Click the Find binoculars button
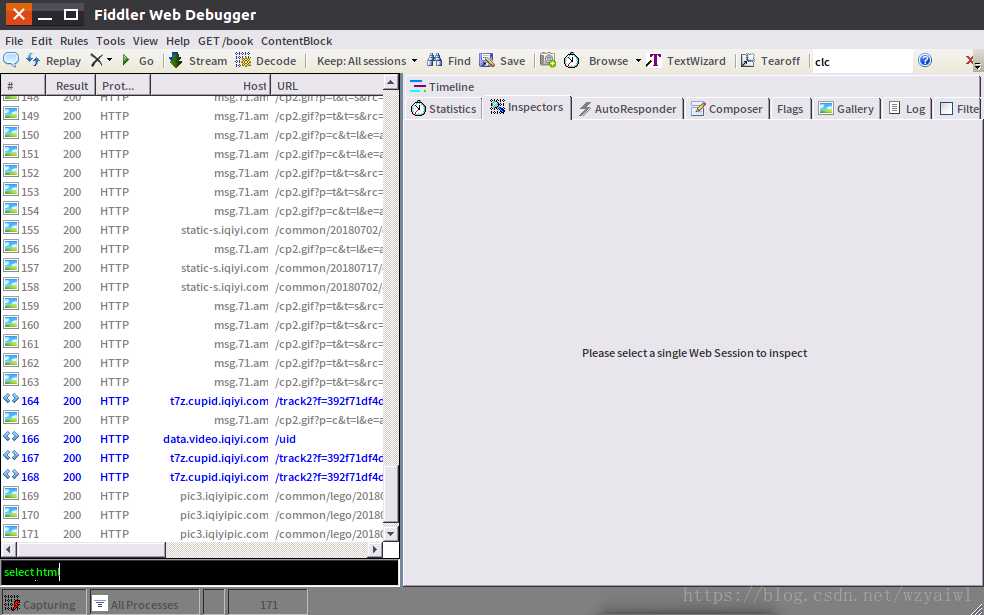The height and width of the screenshot is (615, 984). tap(449, 61)
